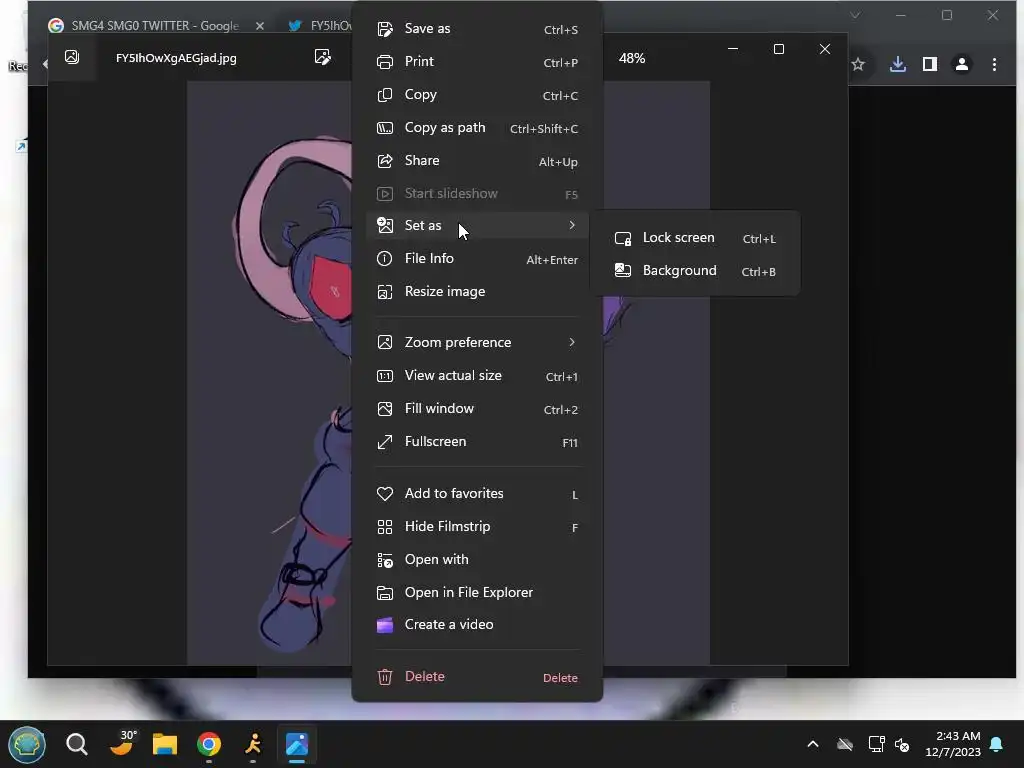Click the 48% zoom level indicator

tap(632, 58)
